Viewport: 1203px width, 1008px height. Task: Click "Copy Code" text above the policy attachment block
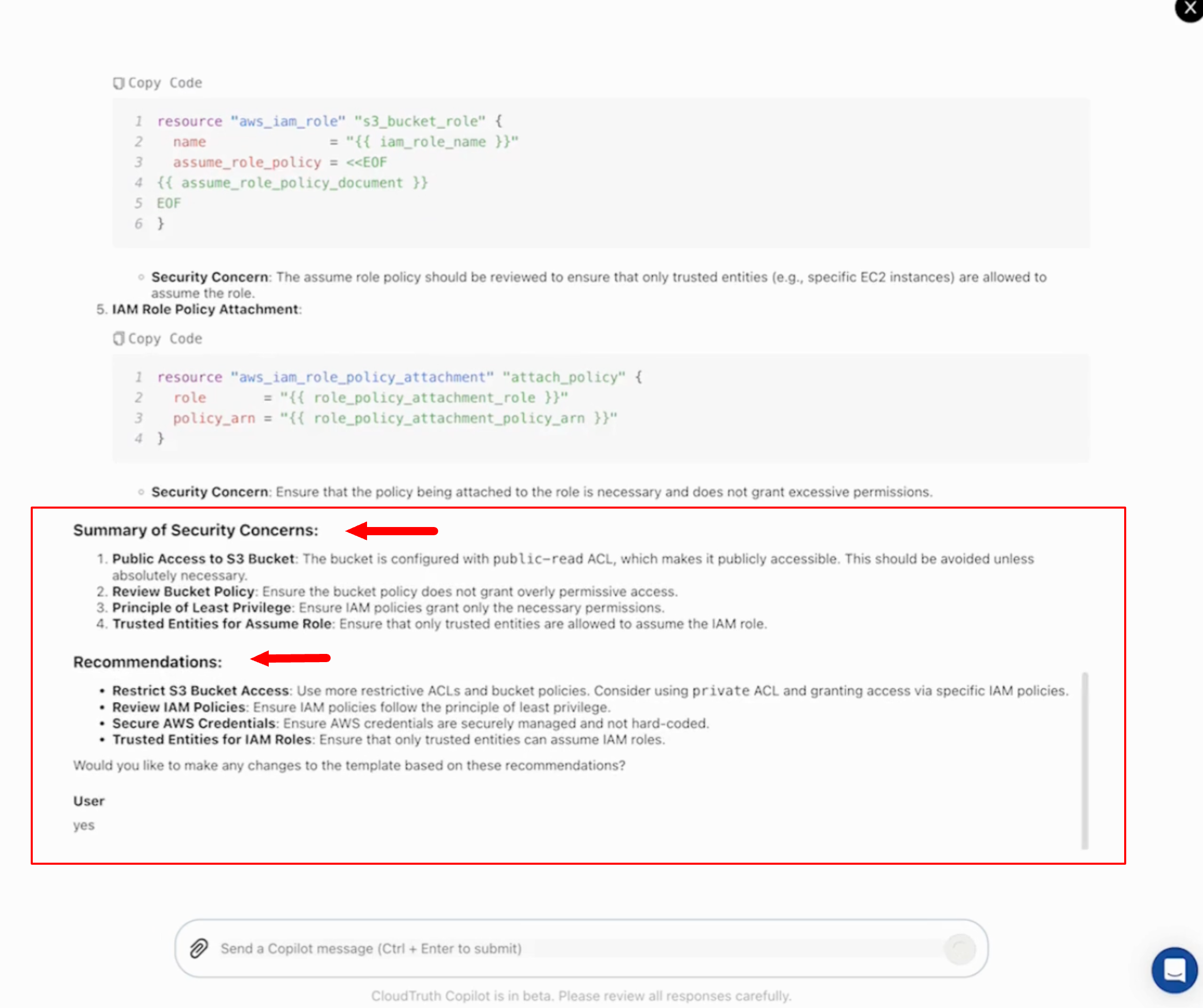point(165,339)
